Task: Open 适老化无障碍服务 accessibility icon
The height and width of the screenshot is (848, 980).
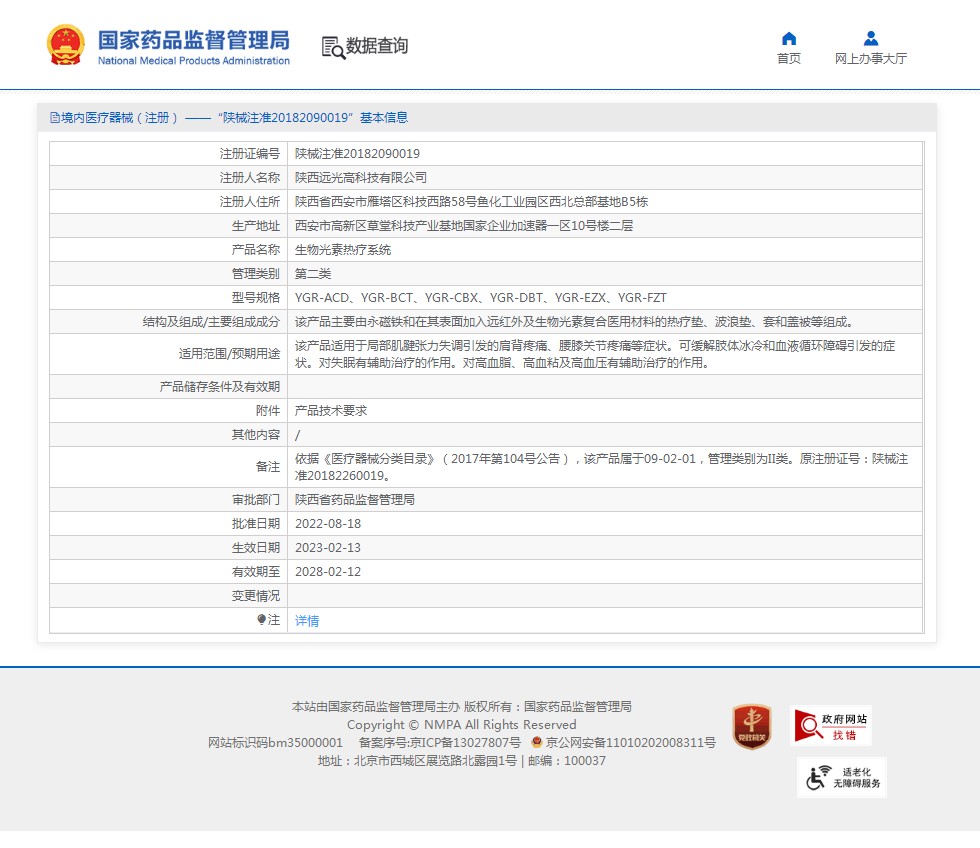Action: pyautogui.click(x=842, y=777)
